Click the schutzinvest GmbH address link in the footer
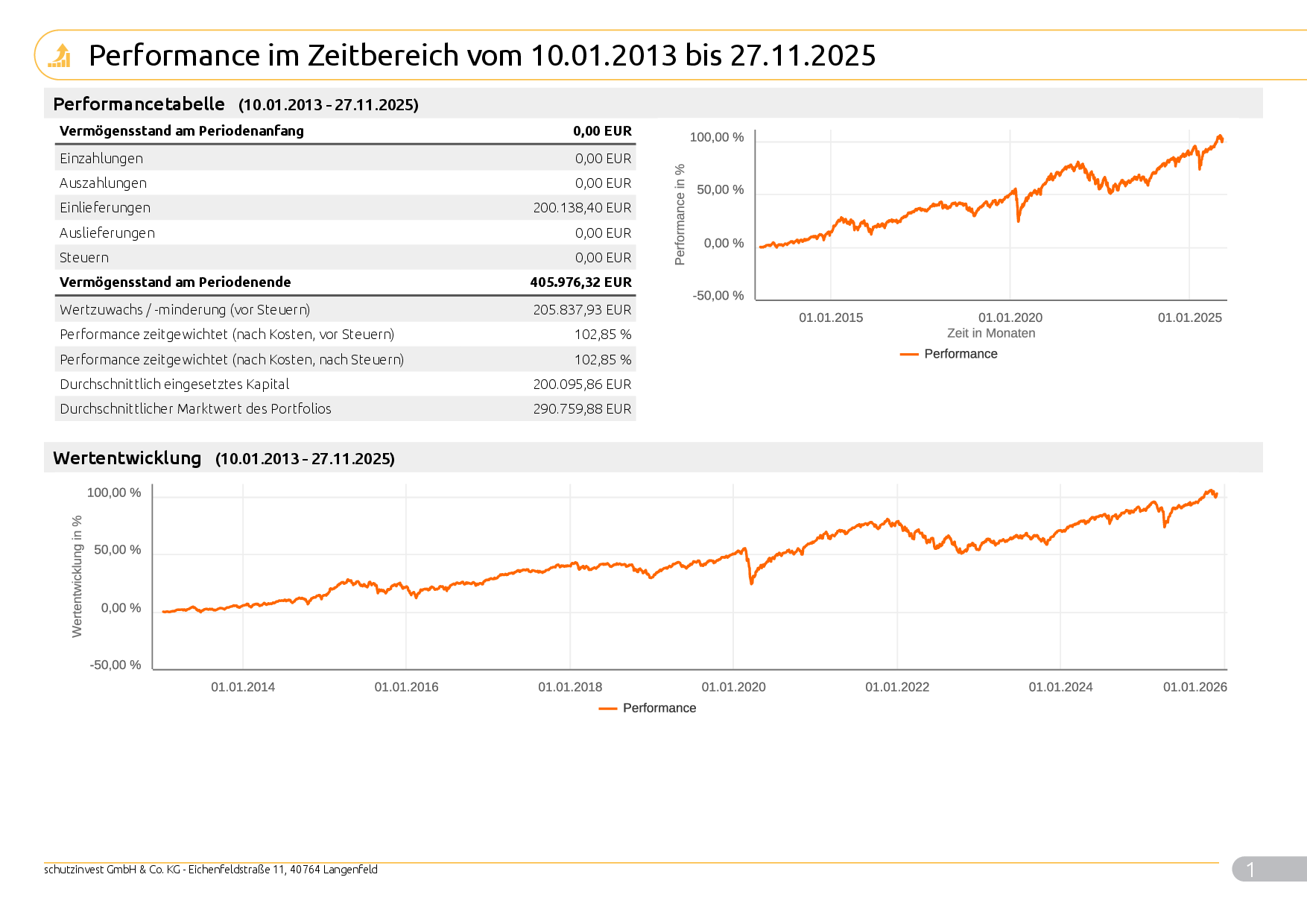 (211, 869)
